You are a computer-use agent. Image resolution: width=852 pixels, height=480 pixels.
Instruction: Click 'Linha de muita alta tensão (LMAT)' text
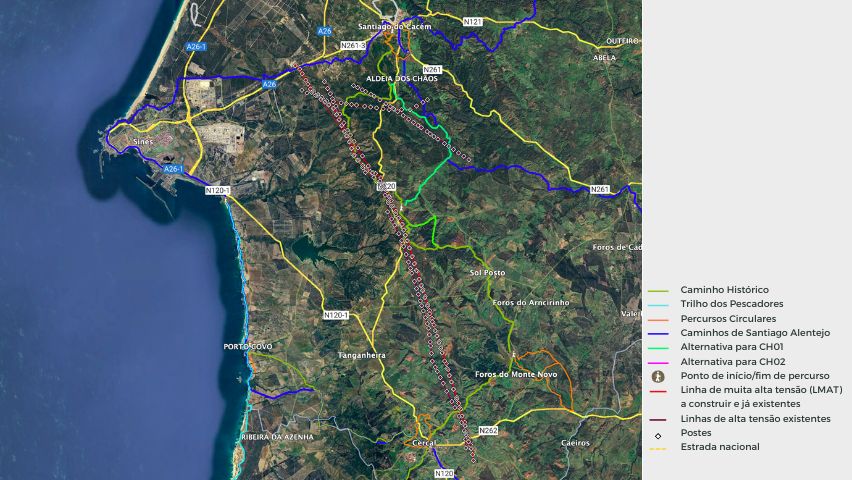761,390
